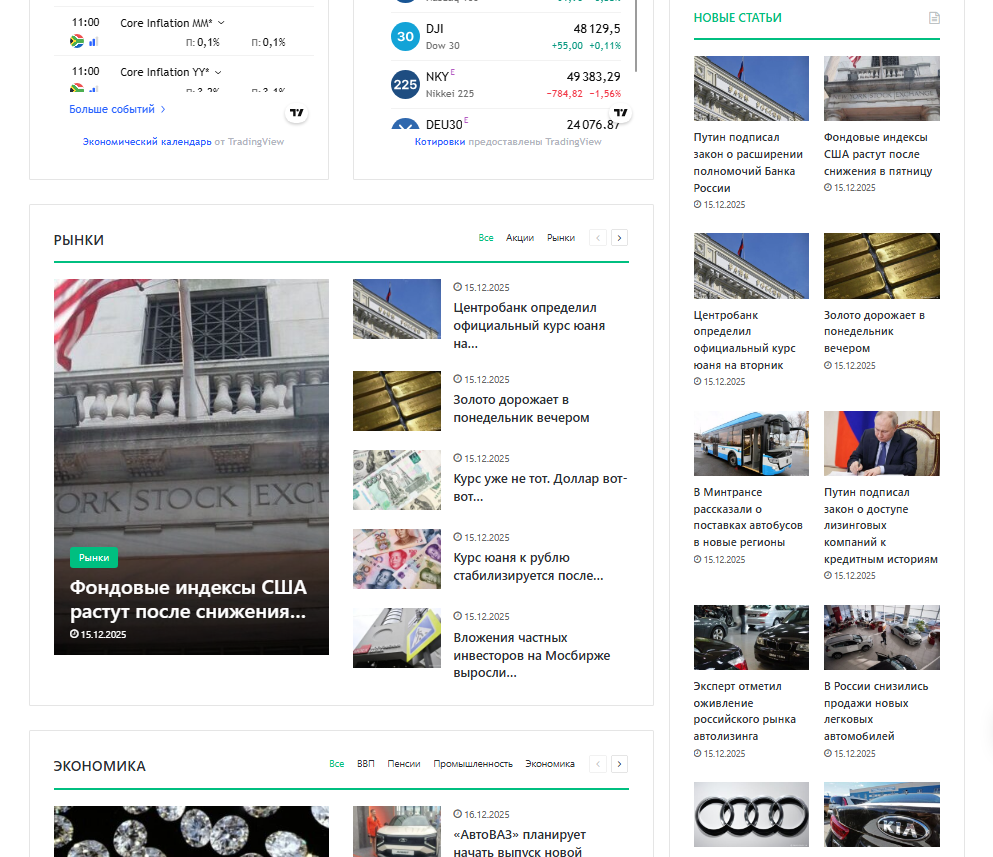Select Экономика filter tab
This screenshot has height=857, width=993.
(550, 765)
